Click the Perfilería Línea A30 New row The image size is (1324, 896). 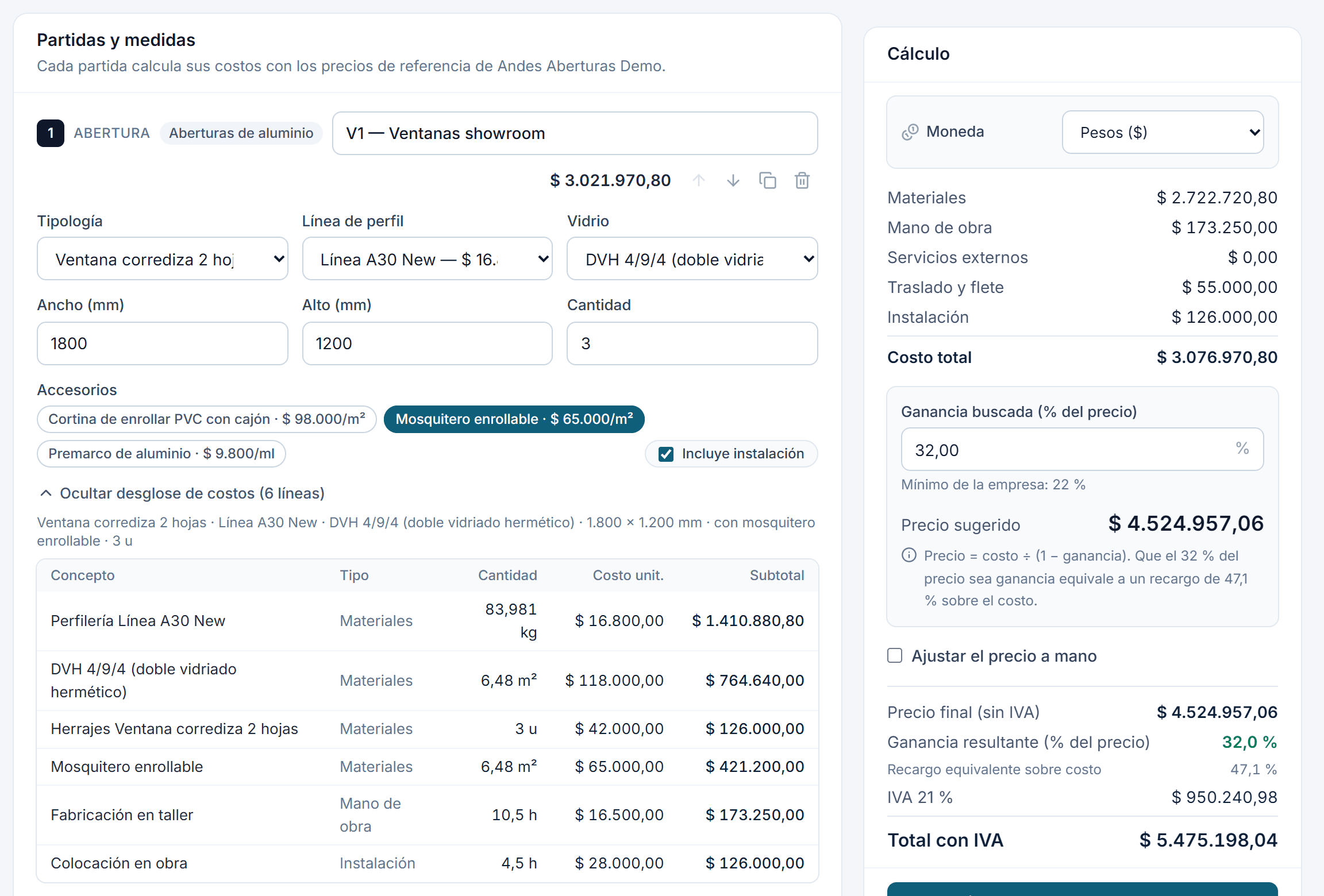tap(428, 621)
